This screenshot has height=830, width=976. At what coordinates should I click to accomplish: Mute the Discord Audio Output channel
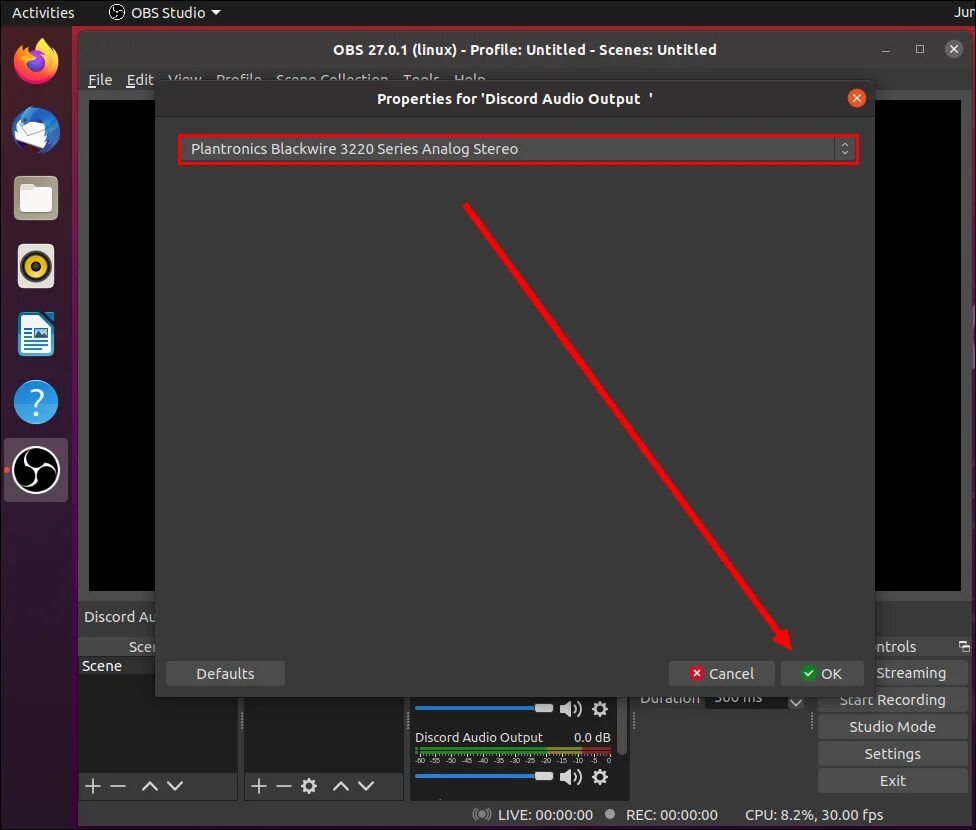point(570,776)
